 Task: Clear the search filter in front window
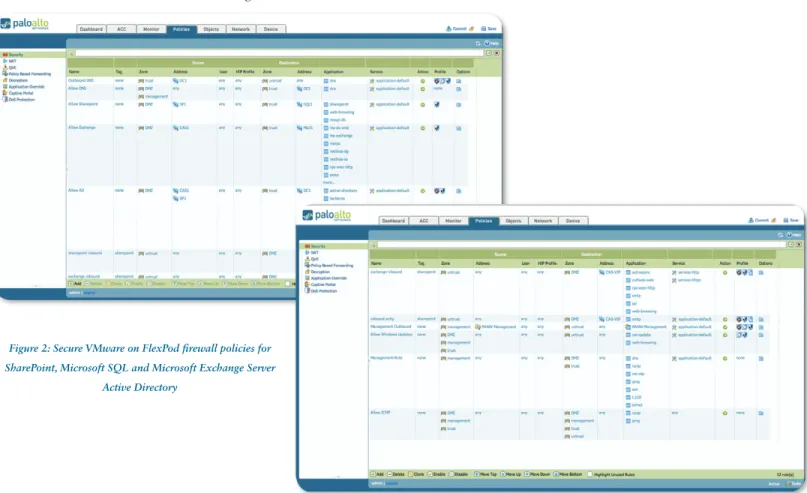point(799,244)
